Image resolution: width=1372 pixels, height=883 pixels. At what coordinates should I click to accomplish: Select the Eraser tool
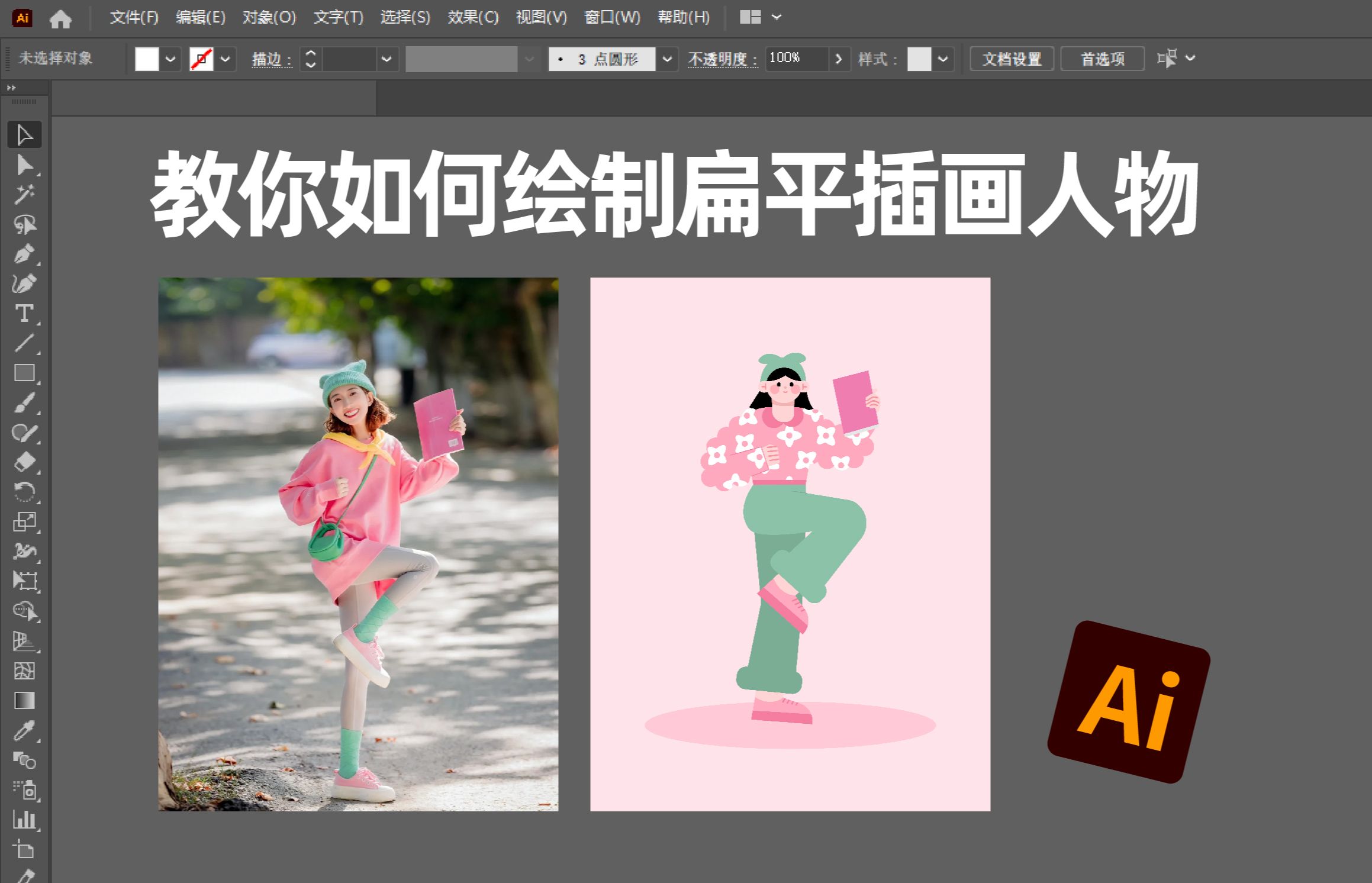pos(24,462)
